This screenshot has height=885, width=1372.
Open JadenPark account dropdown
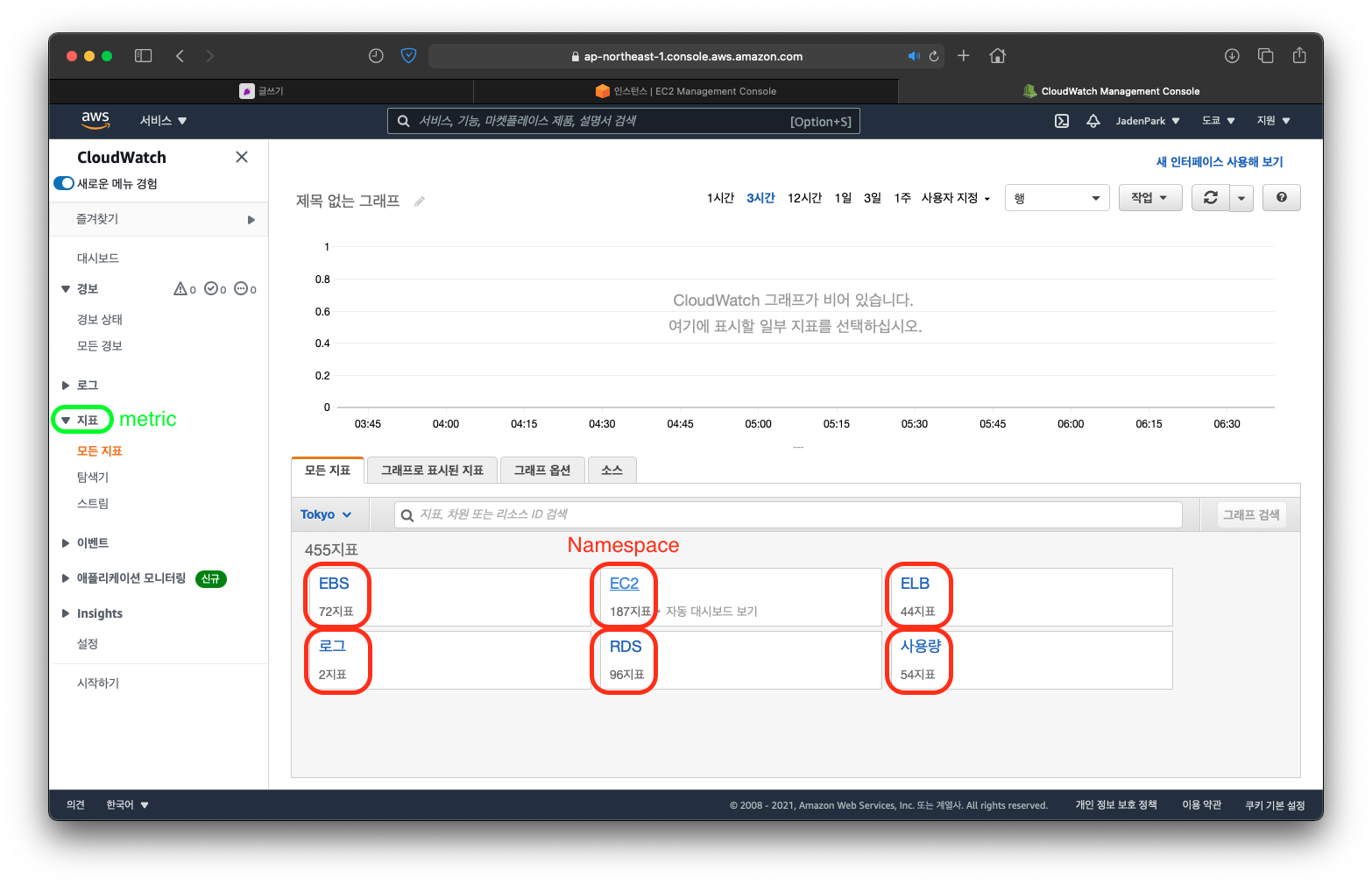[1148, 121]
